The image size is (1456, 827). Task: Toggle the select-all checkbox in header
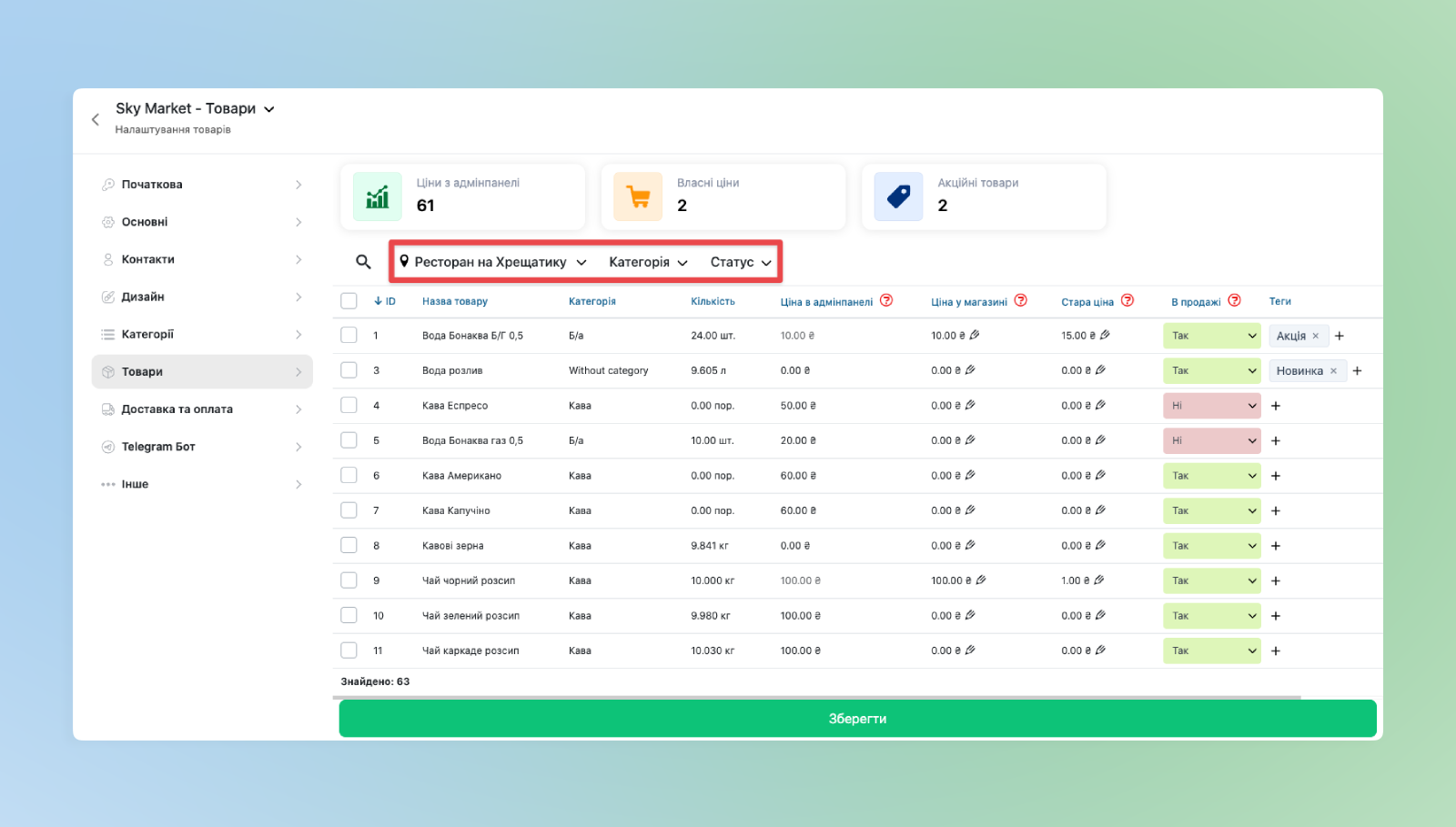[x=349, y=301]
